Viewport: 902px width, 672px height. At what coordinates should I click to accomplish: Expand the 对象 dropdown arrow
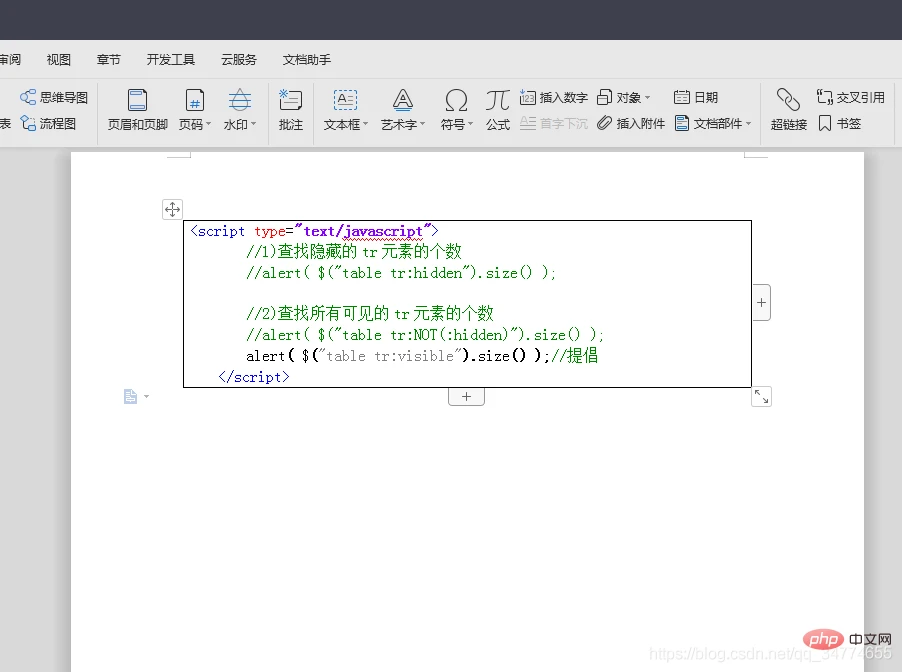[647, 98]
